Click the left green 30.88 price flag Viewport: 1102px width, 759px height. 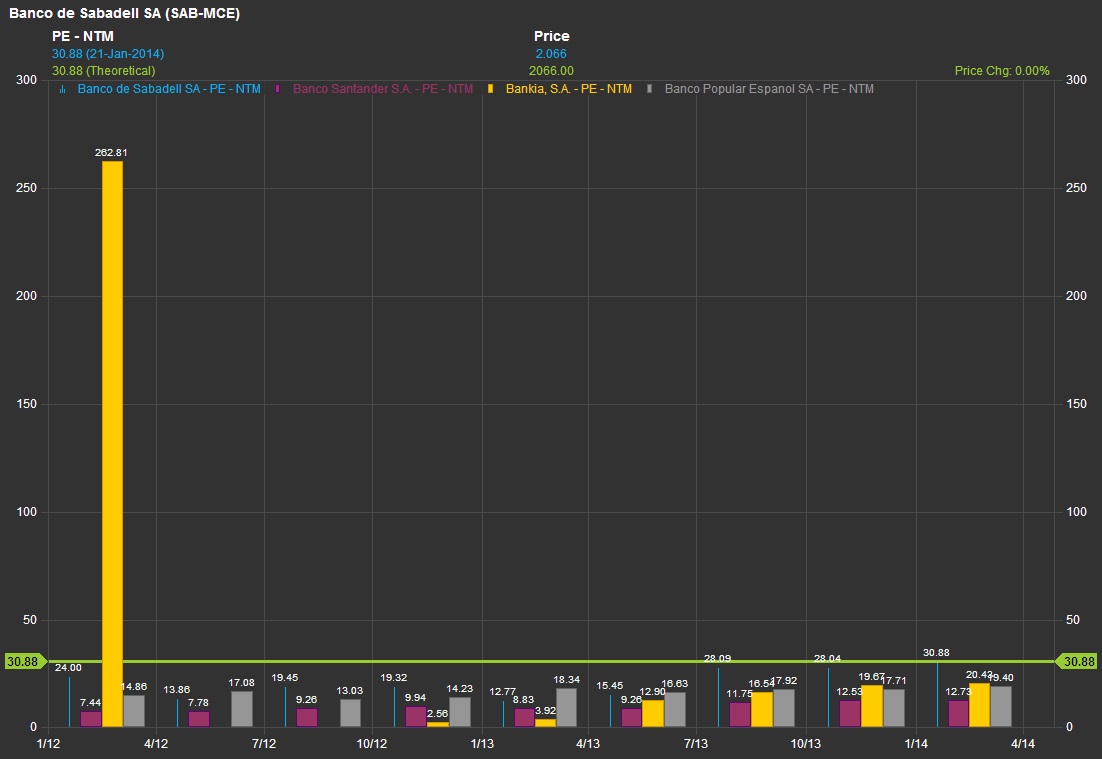pos(22,661)
